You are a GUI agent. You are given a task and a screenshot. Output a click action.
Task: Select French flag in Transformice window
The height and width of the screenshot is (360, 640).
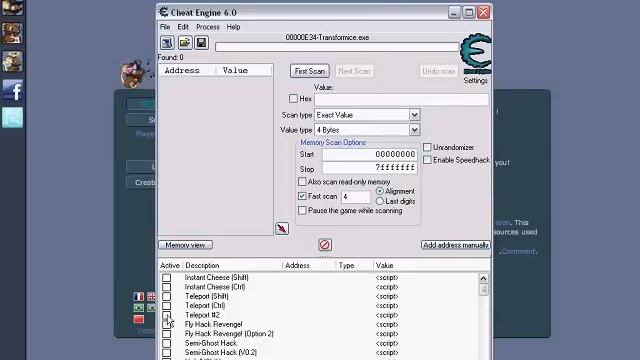pyautogui.click(x=138, y=296)
